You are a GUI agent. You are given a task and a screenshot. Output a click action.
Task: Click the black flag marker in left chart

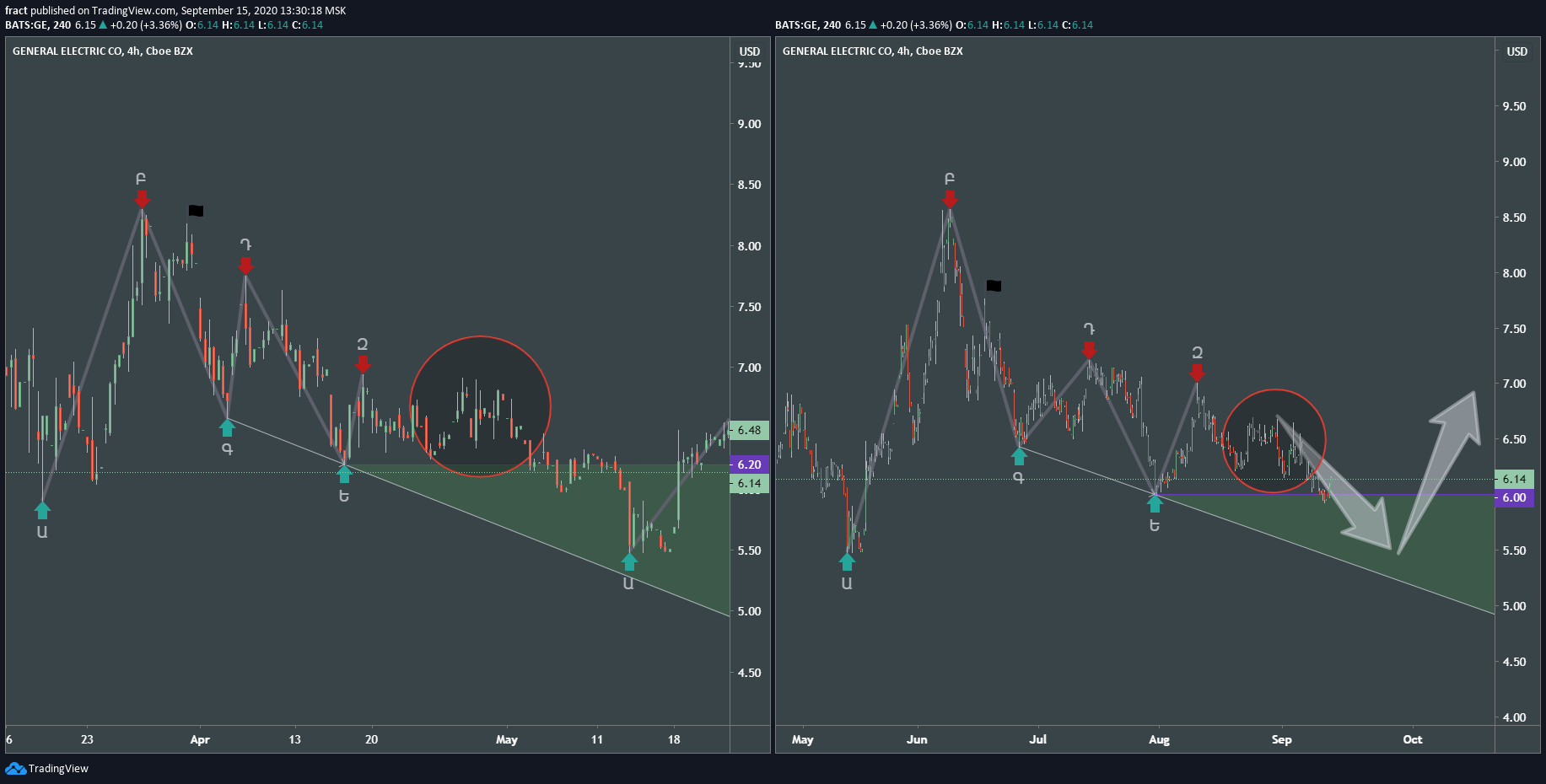pos(196,211)
